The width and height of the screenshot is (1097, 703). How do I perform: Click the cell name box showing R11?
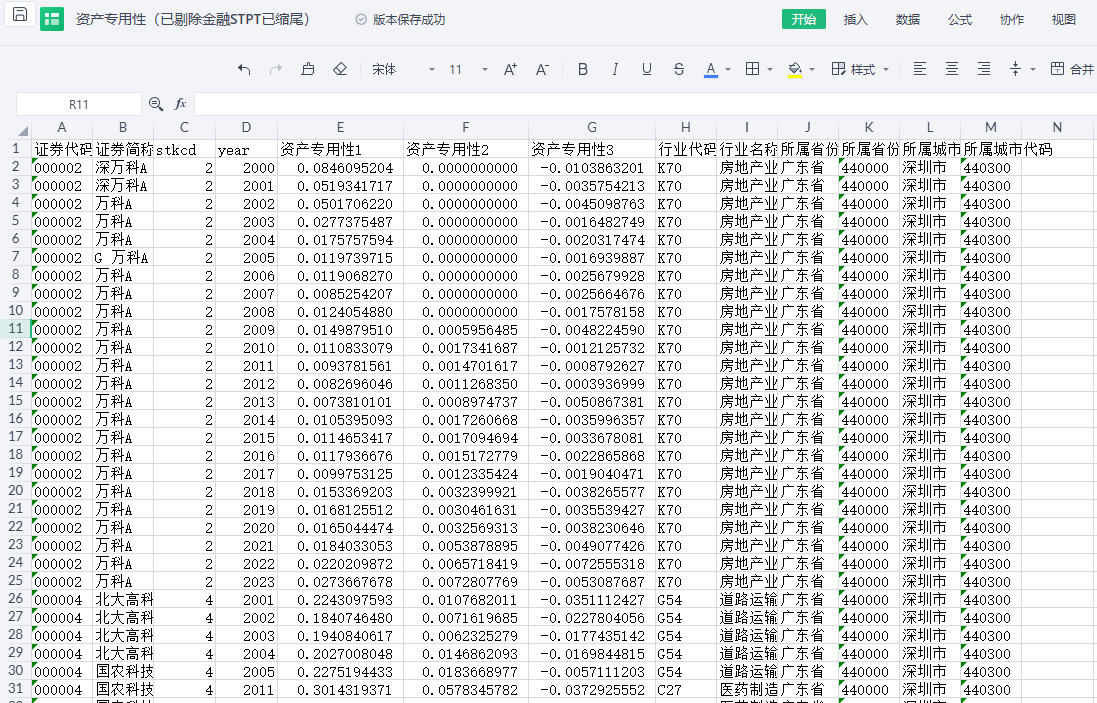click(x=79, y=104)
